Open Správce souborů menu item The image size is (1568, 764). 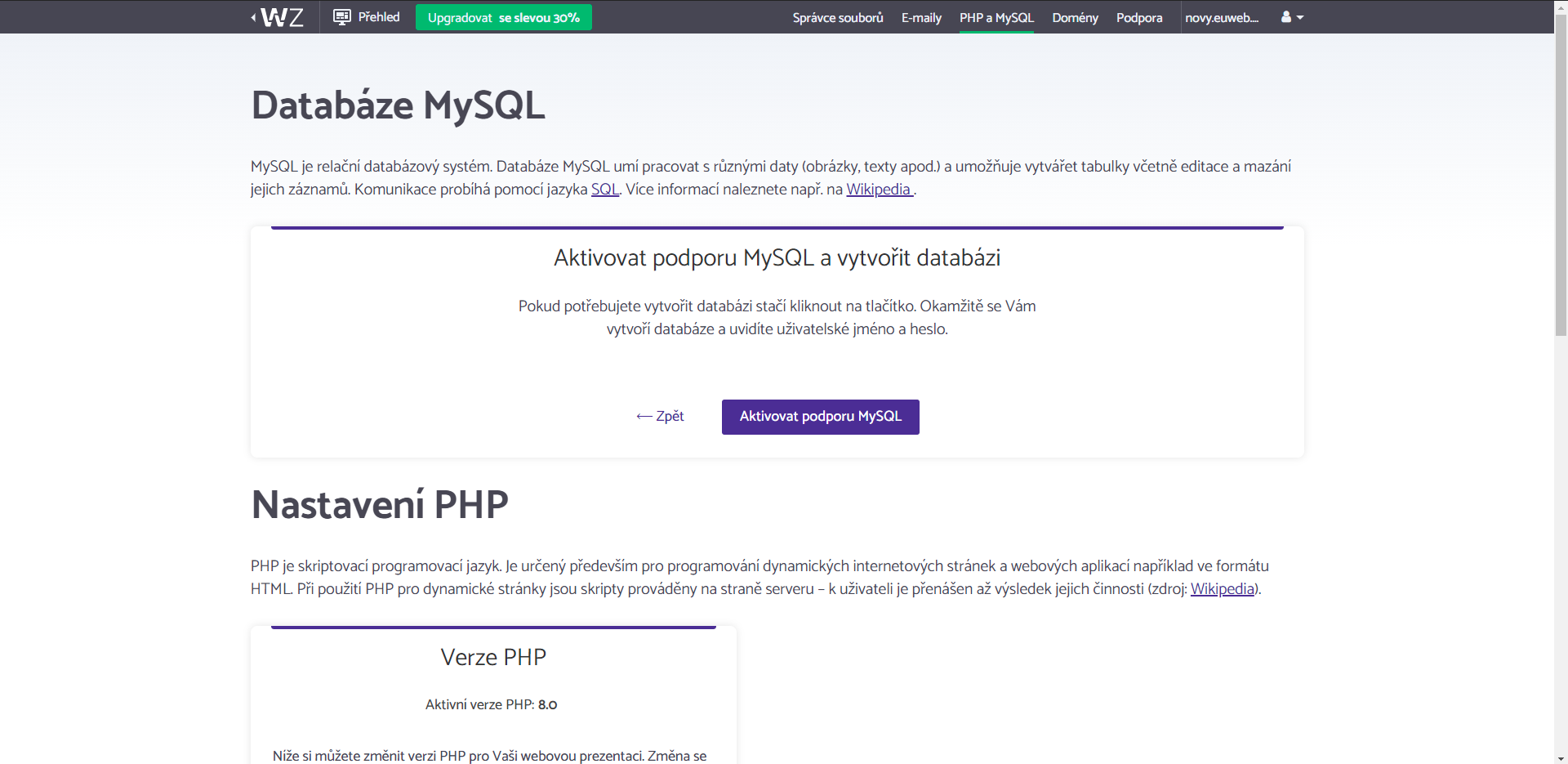(x=838, y=17)
